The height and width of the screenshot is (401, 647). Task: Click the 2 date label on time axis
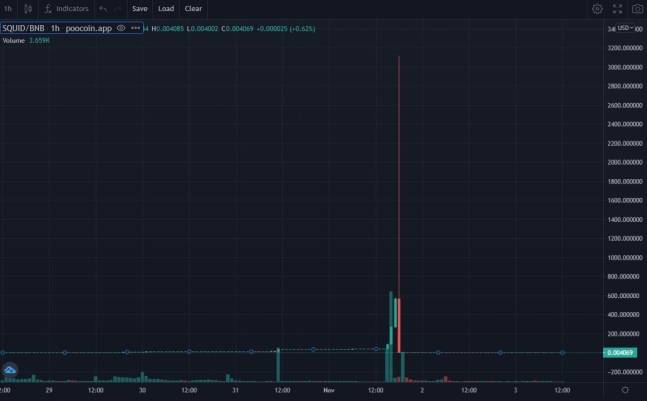[x=422, y=390]
